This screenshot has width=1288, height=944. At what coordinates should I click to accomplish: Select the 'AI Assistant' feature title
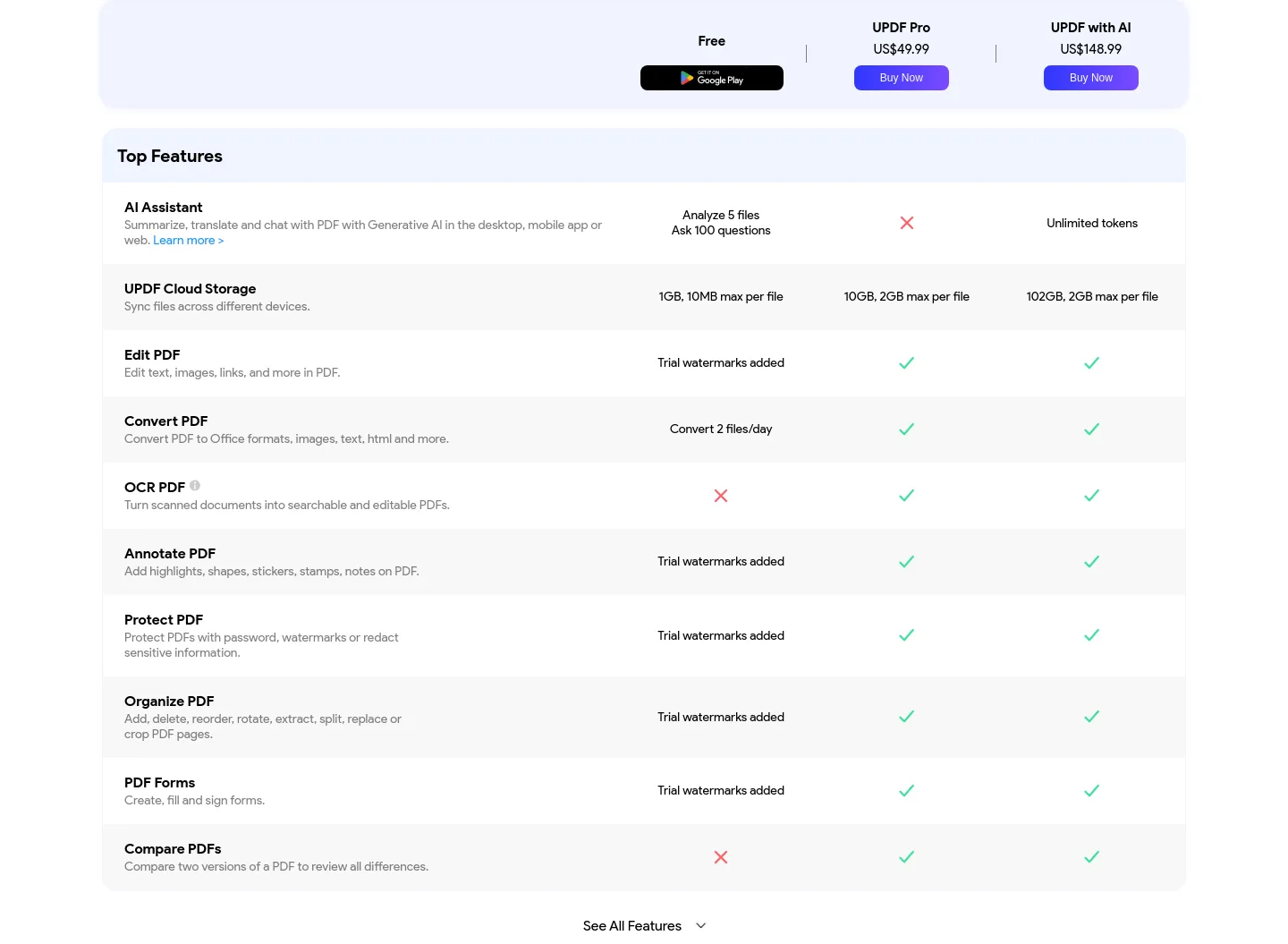pyautogui.click(x=164, y=207)
